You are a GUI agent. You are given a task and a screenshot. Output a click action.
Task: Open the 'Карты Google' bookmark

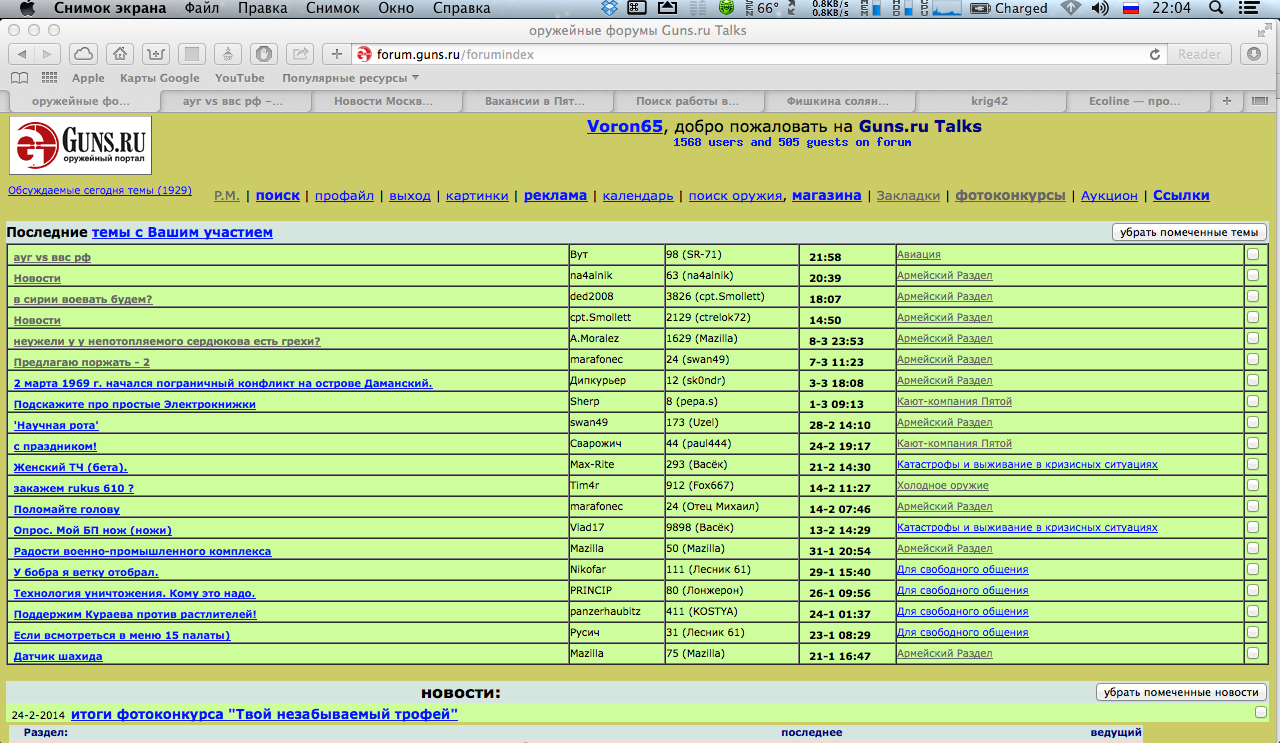pyautogui.click(x=160, y=78)
